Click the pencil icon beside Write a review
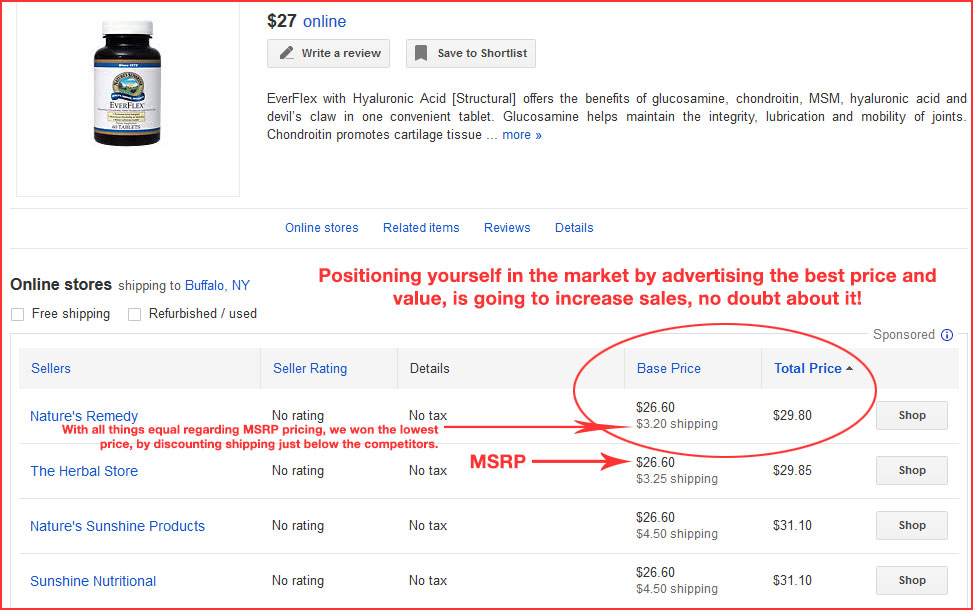 coord(286,53)
